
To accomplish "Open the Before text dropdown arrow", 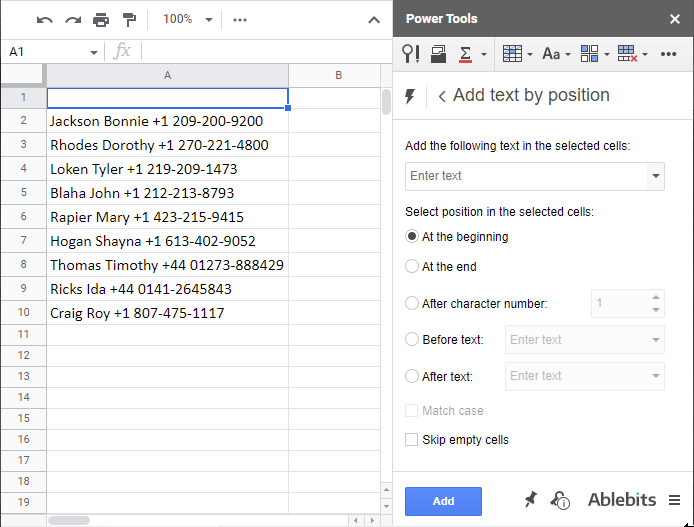I will click(655, 340).
